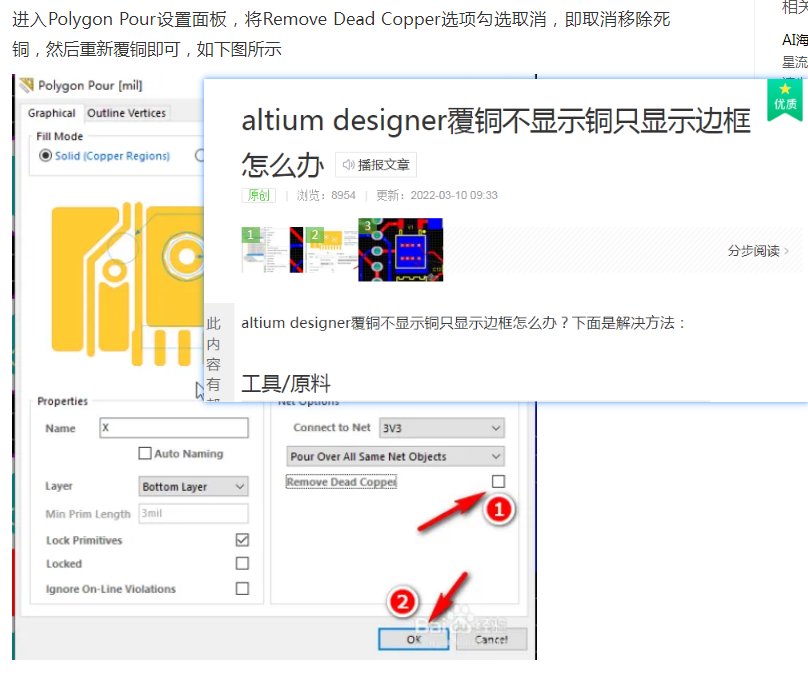Click the Properties group label
The width and height of the screenshot is (808, 675).
point(62,401)
